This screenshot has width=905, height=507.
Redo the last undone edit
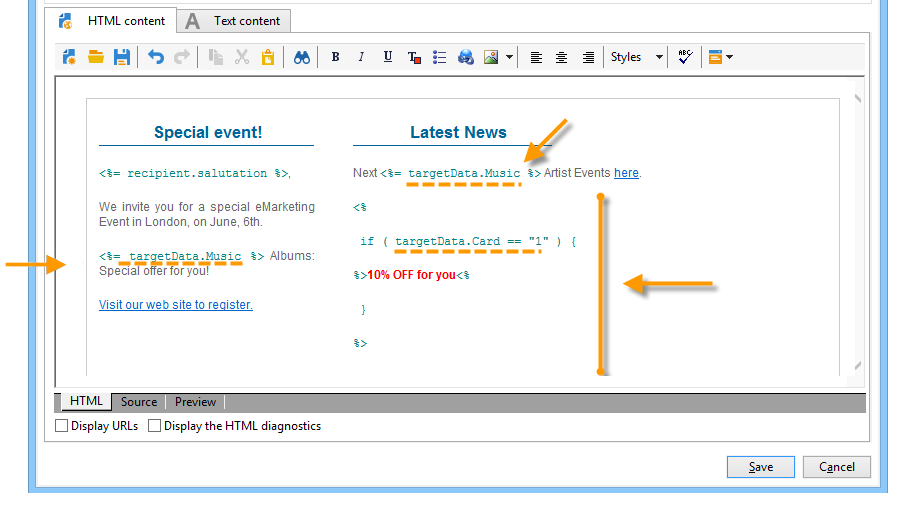point(182,57)
